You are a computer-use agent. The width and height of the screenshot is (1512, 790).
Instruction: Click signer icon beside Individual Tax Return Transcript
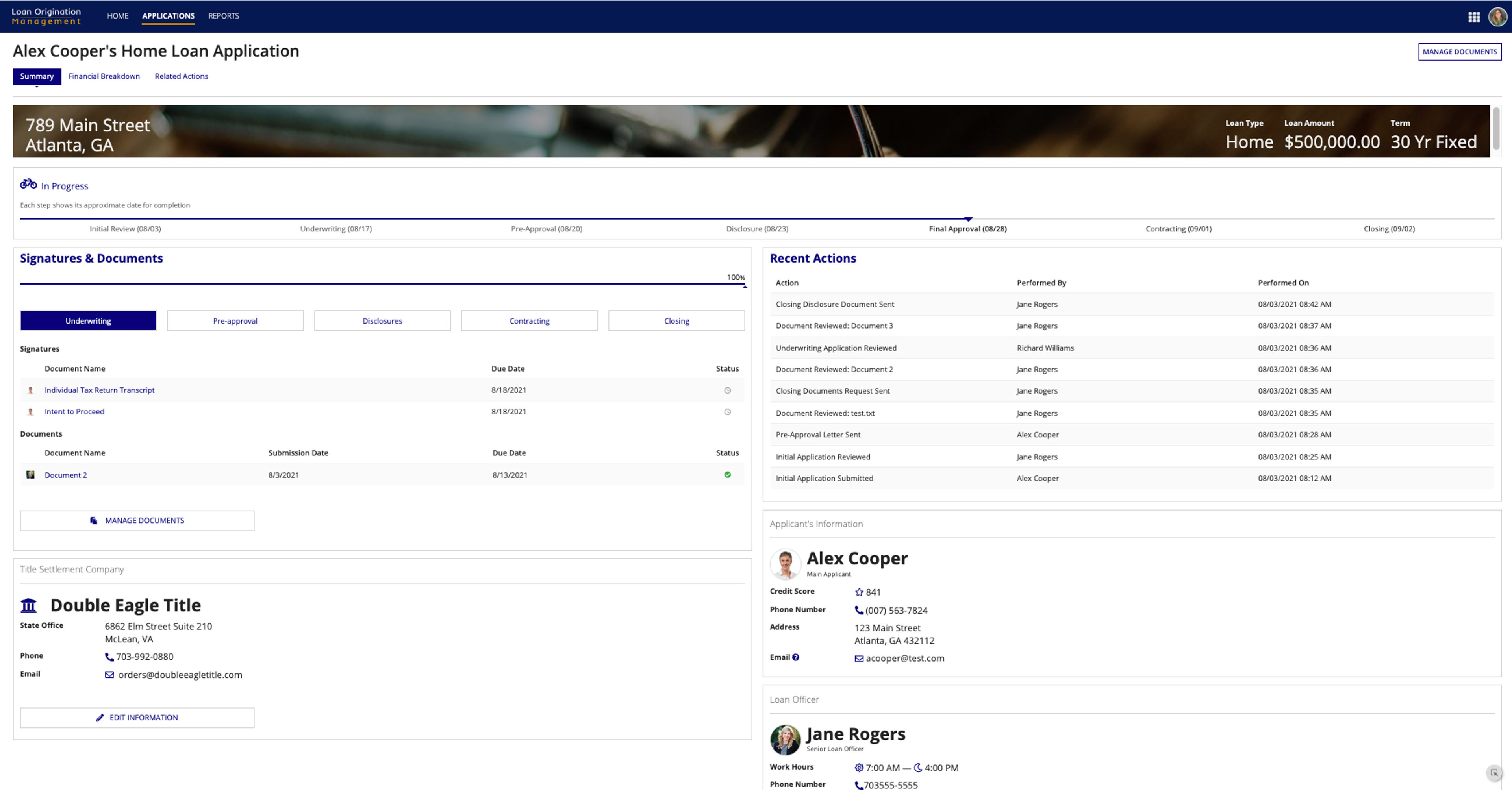[x=31, y=390]
